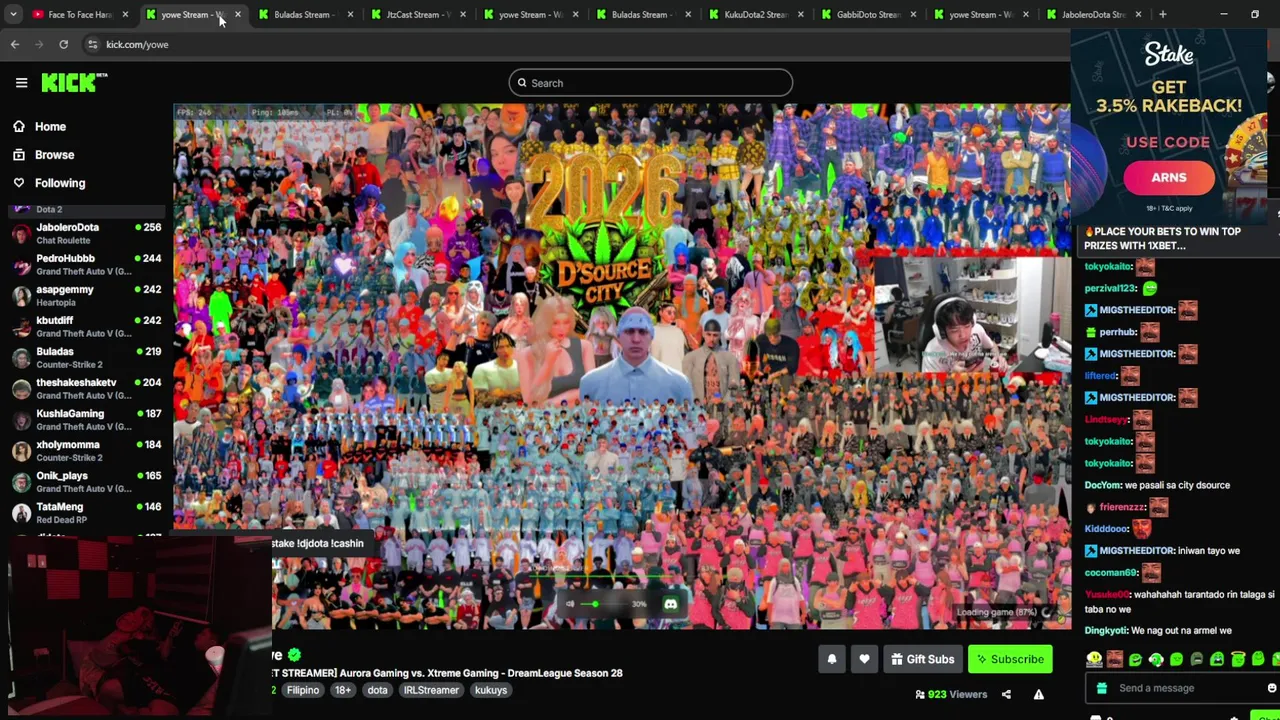This screenshot has width=1280, height=720.
Task: View site information icon beside the URL
Action: pyautogui.click(x=92, y=44)
